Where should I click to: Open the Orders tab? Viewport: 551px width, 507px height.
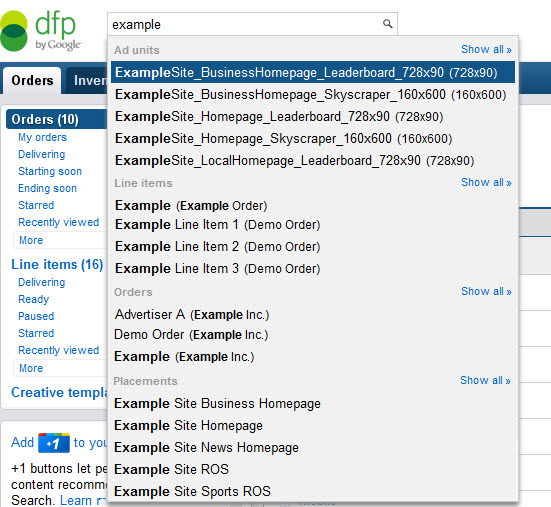(x=32, y=80)
